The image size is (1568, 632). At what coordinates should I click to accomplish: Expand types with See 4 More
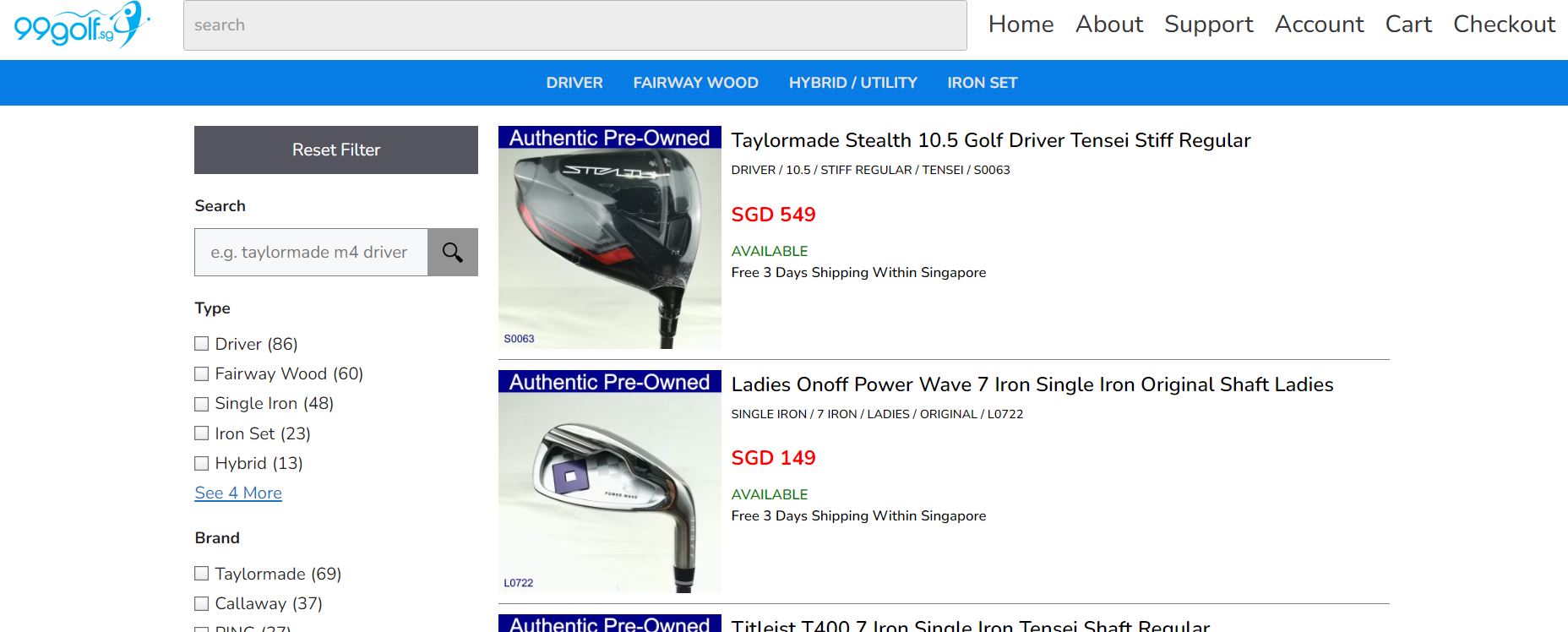[x=238, y=493]
